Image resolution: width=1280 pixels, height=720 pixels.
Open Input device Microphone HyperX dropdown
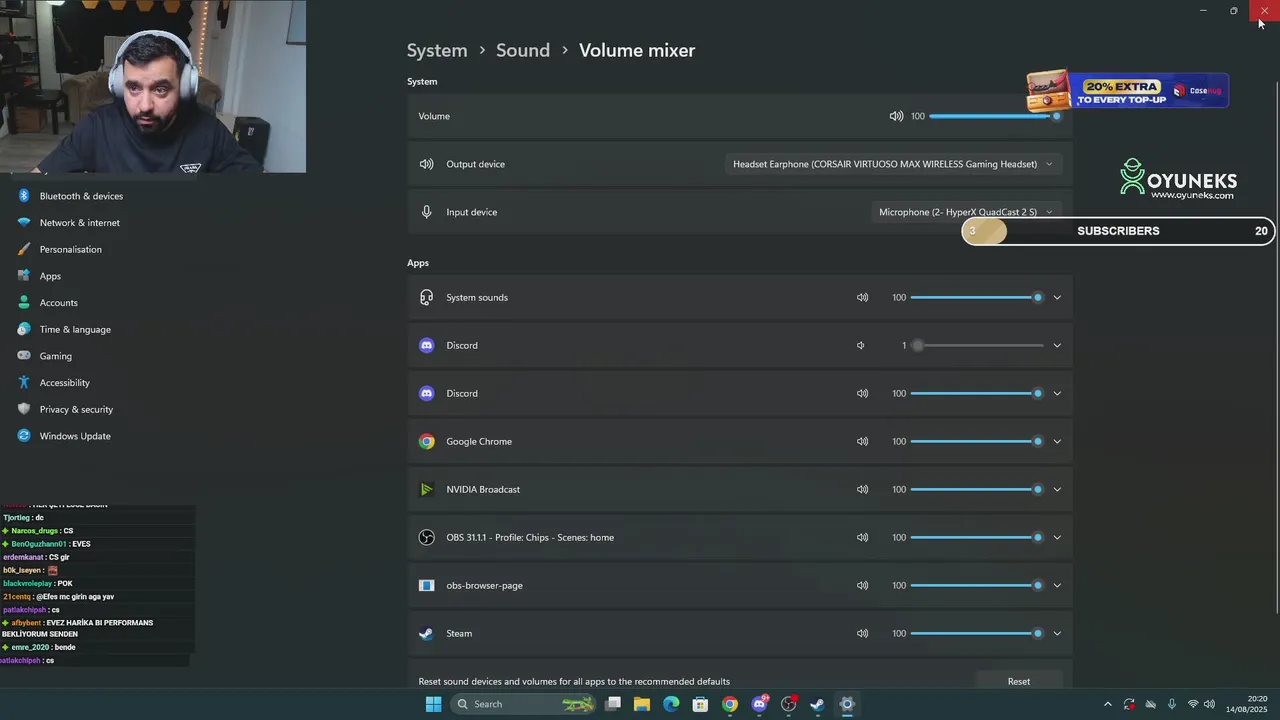[x=966, y=212]
